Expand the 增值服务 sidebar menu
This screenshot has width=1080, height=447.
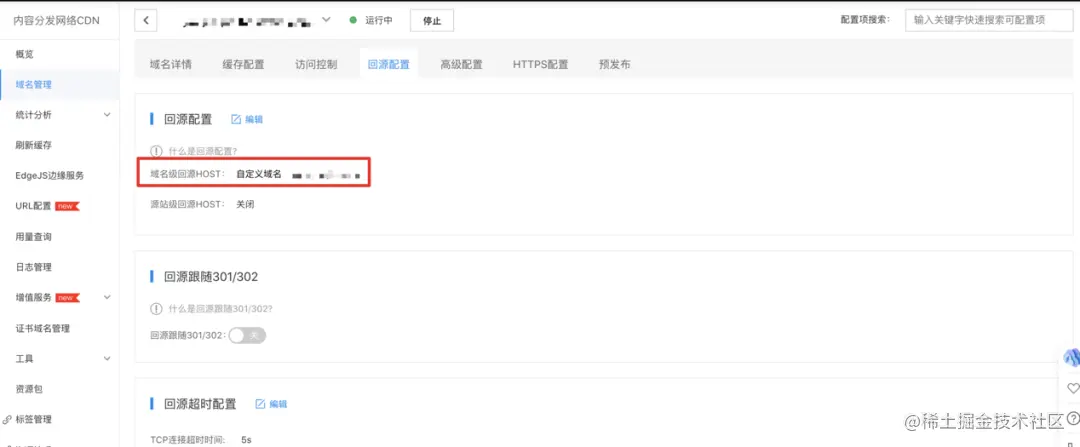click(107, 298)
